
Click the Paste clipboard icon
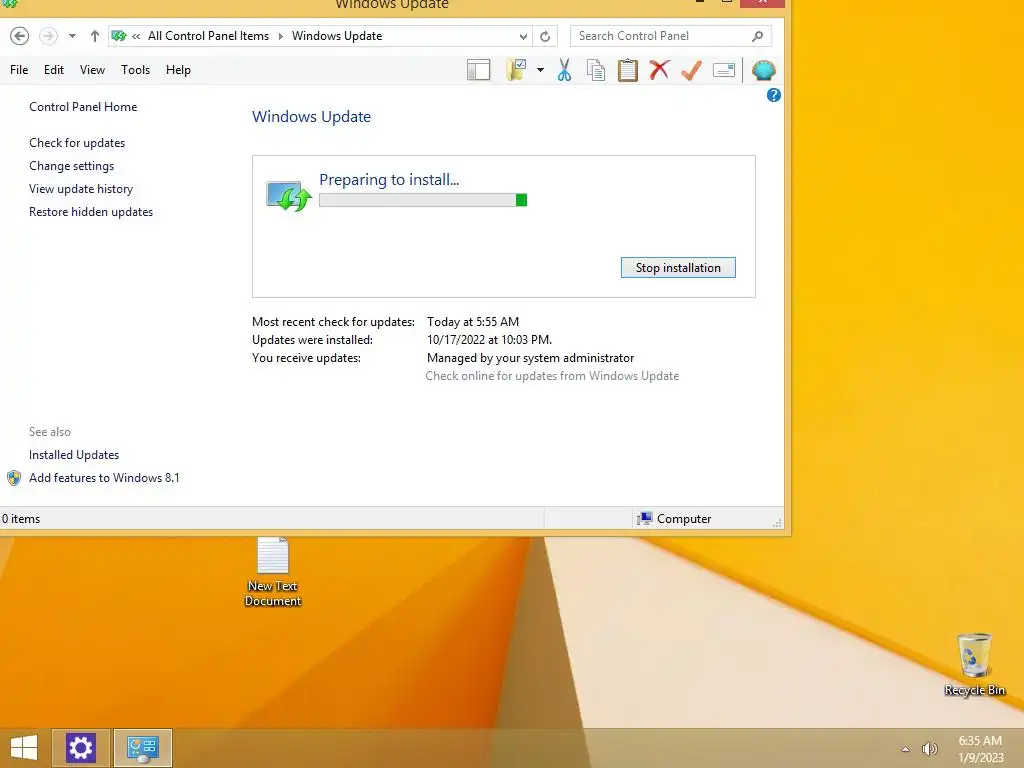coord(628,70)
